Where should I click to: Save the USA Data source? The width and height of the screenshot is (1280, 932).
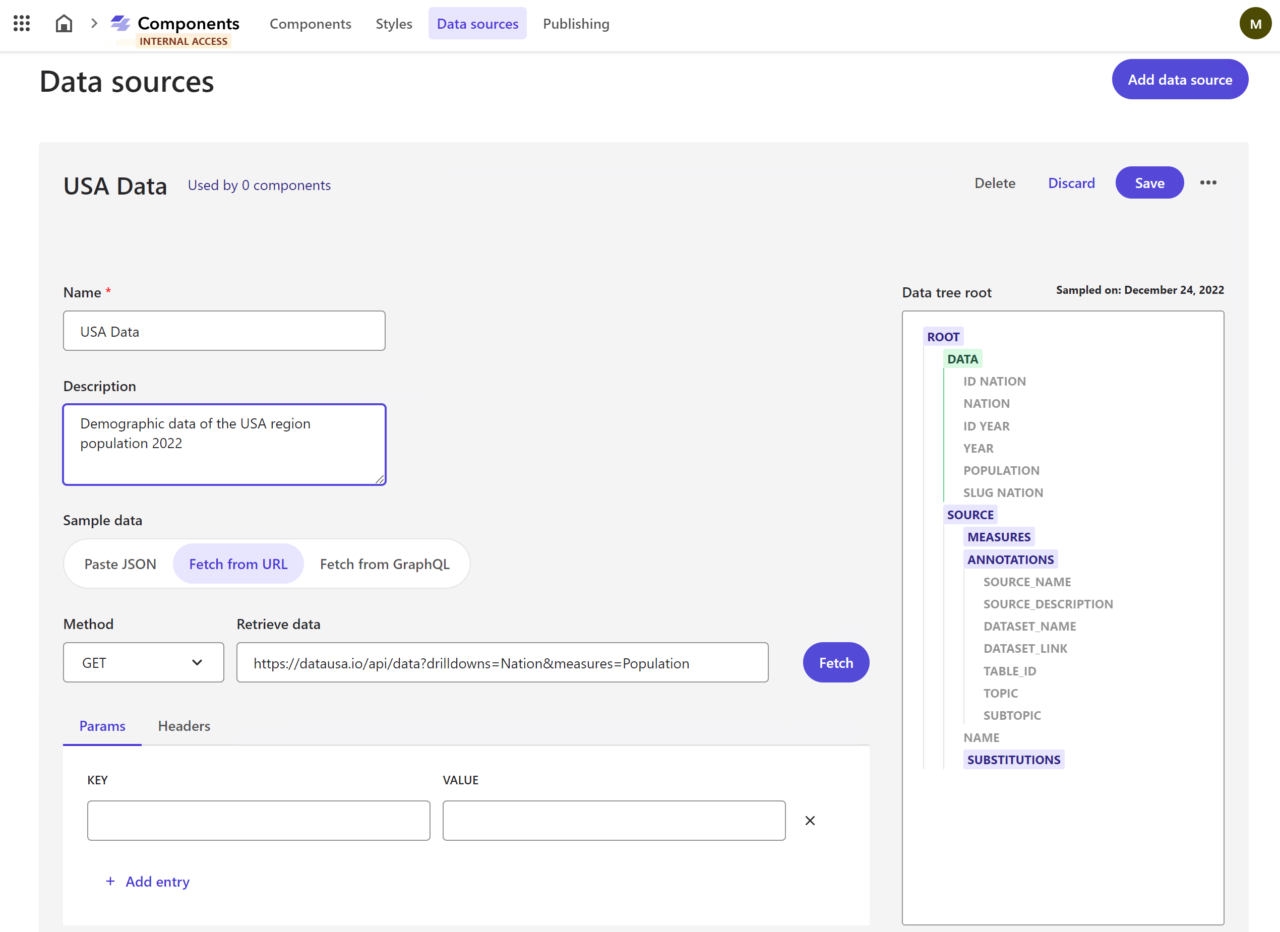(x=1149, y=183)
